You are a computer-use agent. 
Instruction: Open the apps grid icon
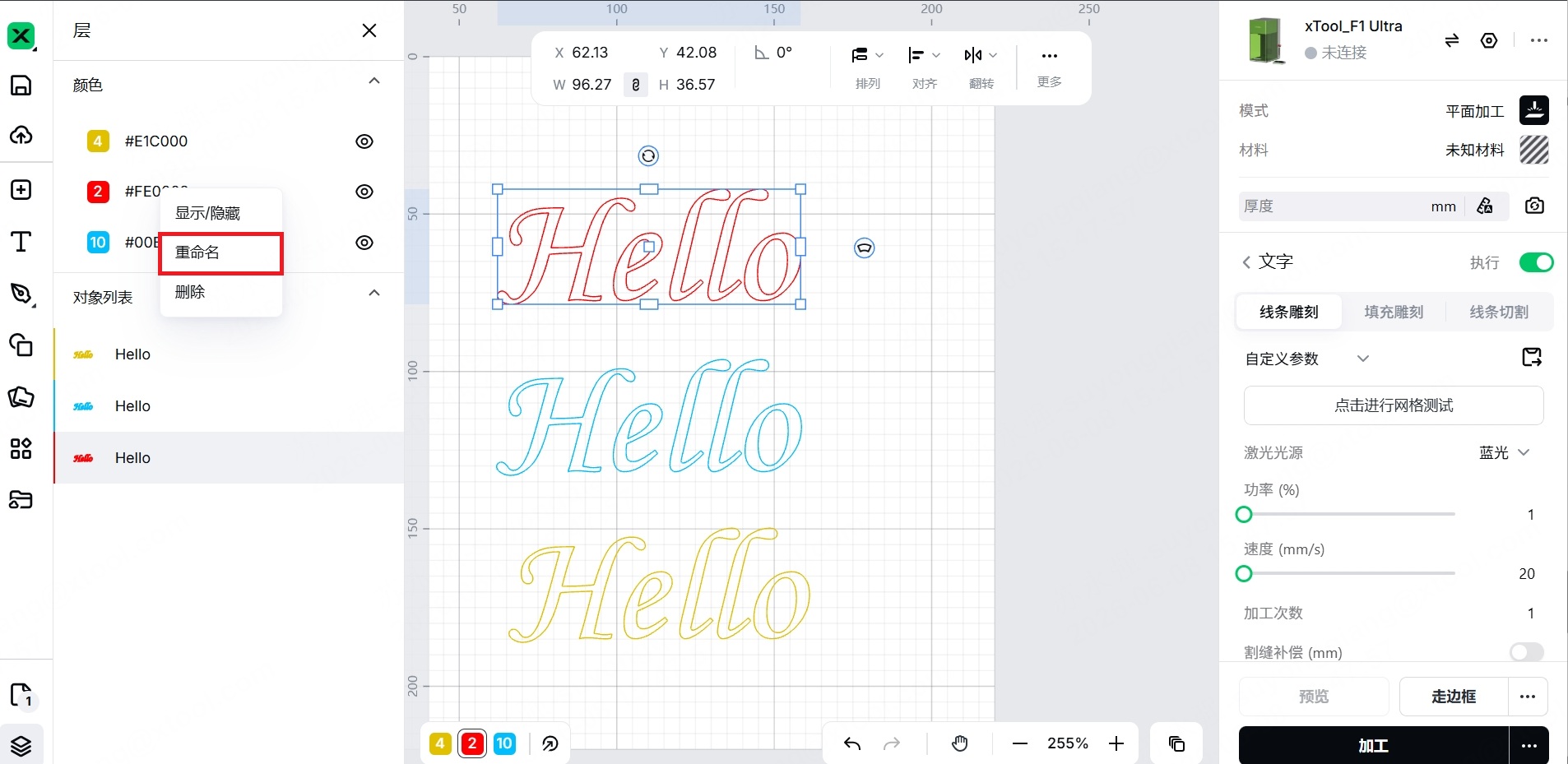click(x=21, y=448)
